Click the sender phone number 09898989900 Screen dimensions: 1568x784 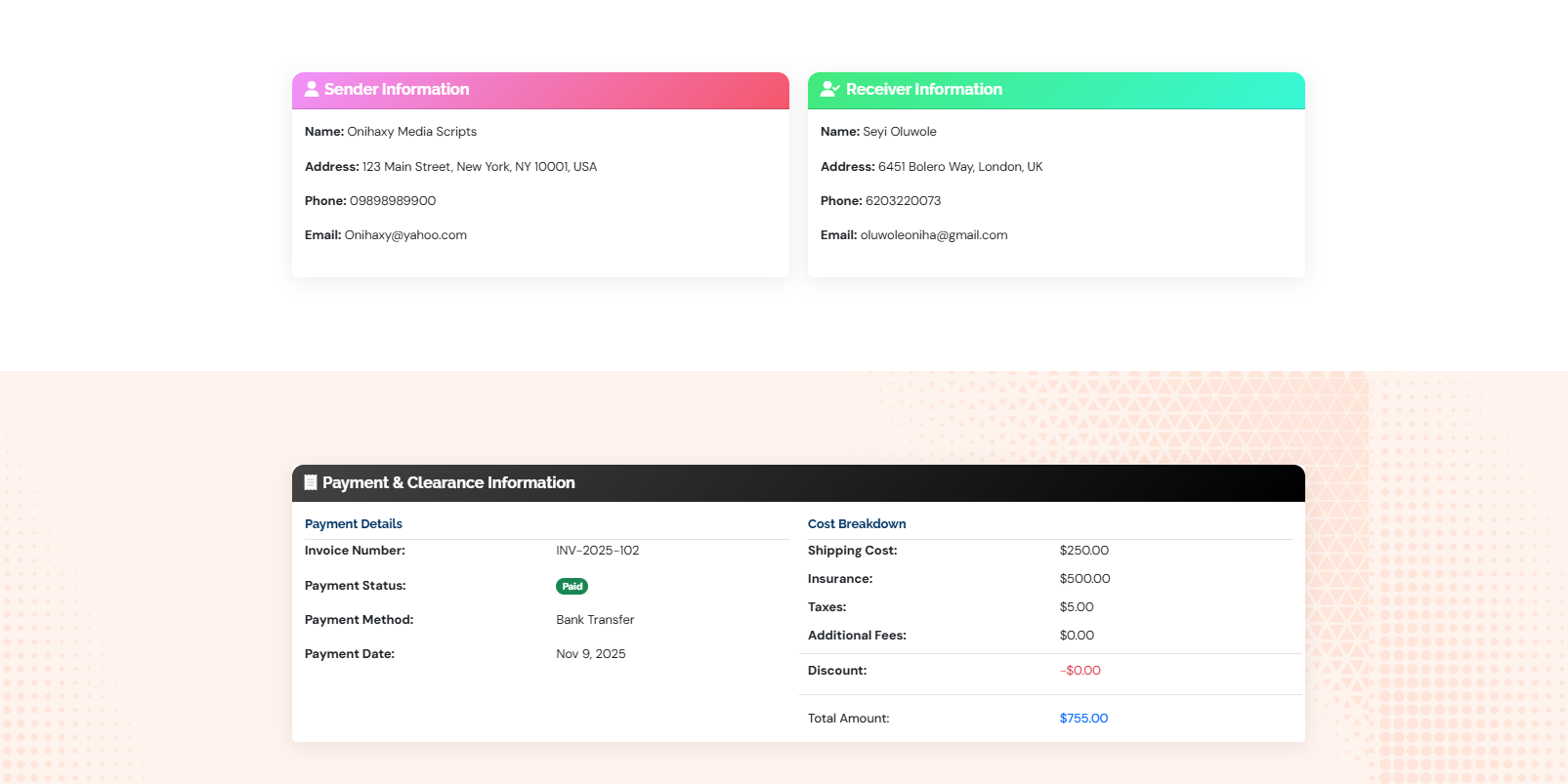pyautogui.click(x=393, y=201)
